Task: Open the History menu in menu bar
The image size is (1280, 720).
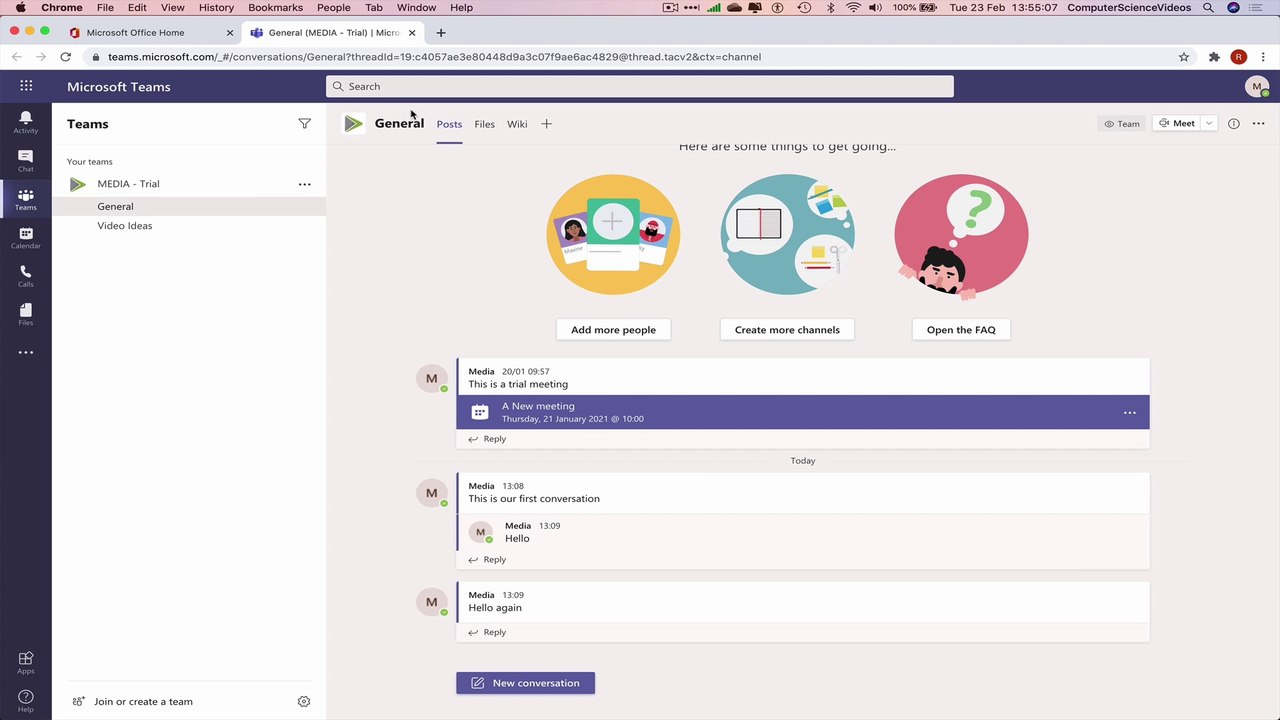Action: pyautogui.click(x=216, y=7)
